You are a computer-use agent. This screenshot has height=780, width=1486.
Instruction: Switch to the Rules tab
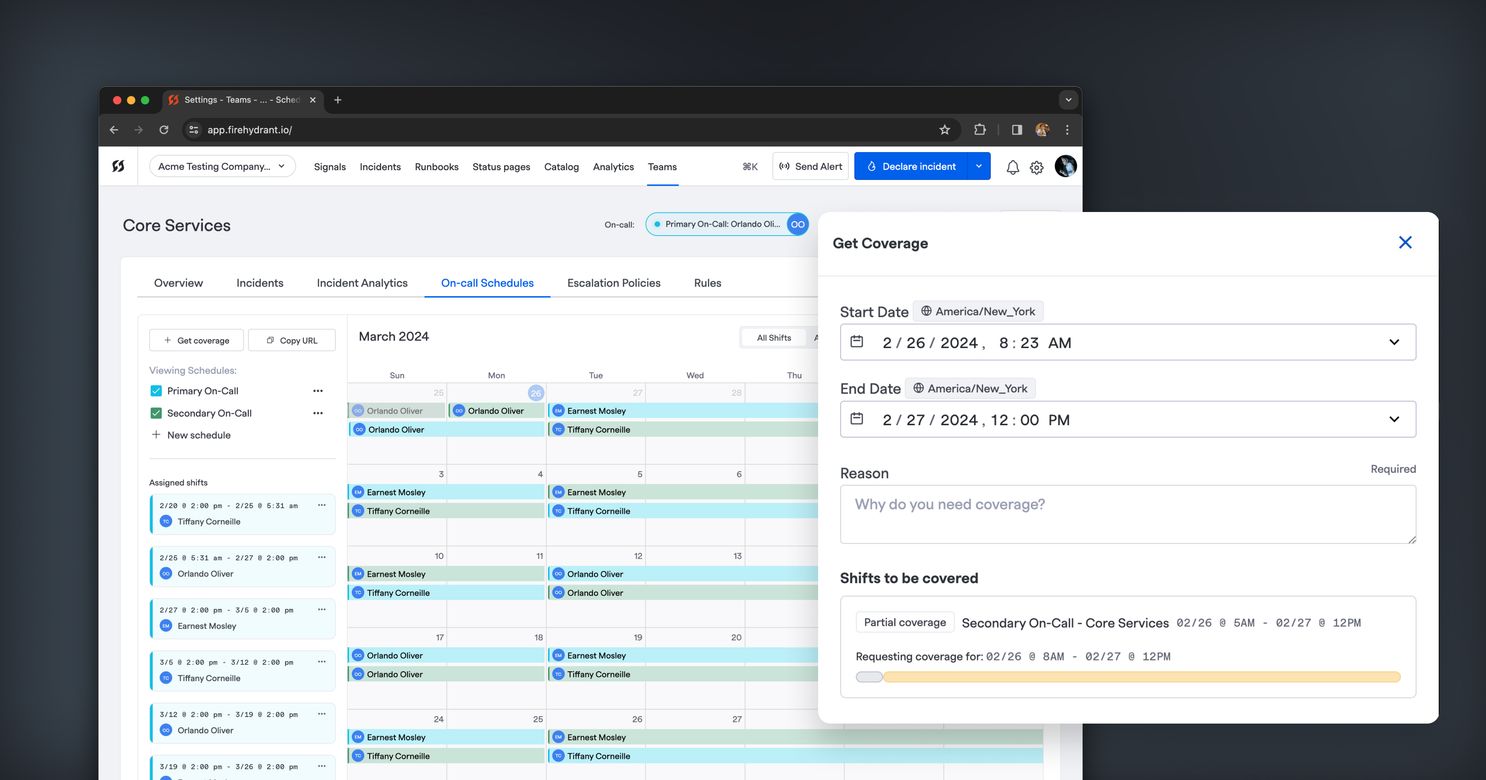coord(707,283)
